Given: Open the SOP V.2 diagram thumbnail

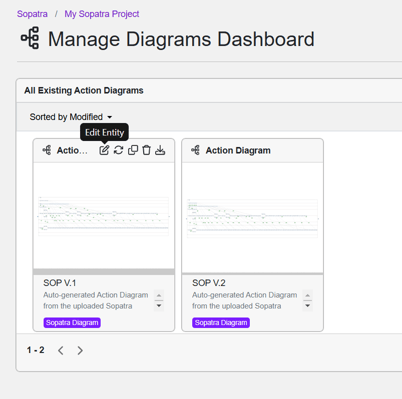Looking at the screenshot, I should click(x=252, y=218).
